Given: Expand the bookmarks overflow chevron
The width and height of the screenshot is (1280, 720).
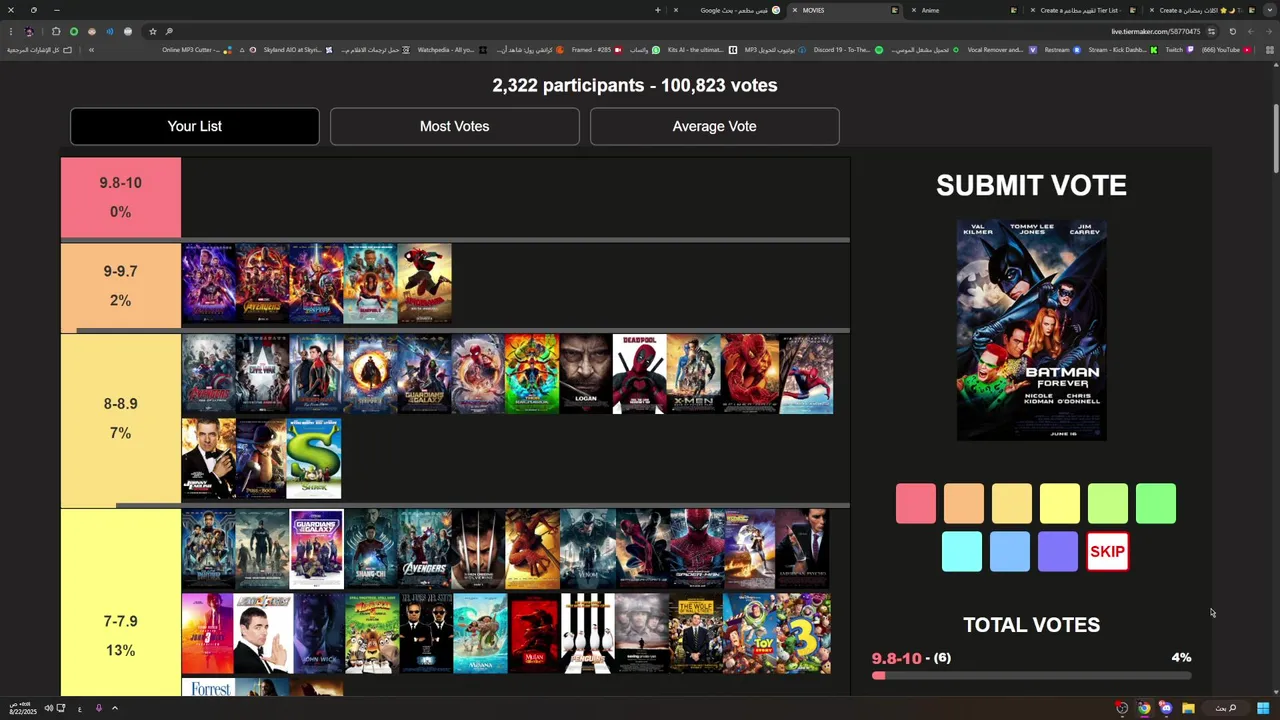Looking at the screenshot, I should pyautogui.click(x=91, y=50).
